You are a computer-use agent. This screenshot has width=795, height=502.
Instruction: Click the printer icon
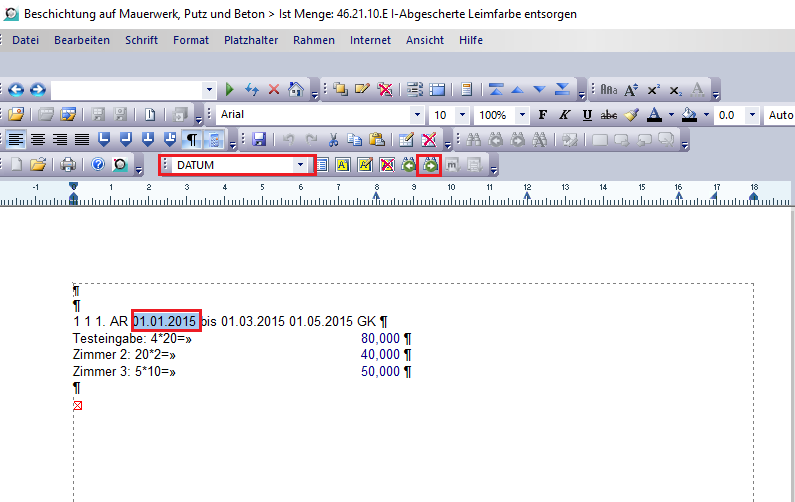(x=68, y=165)
